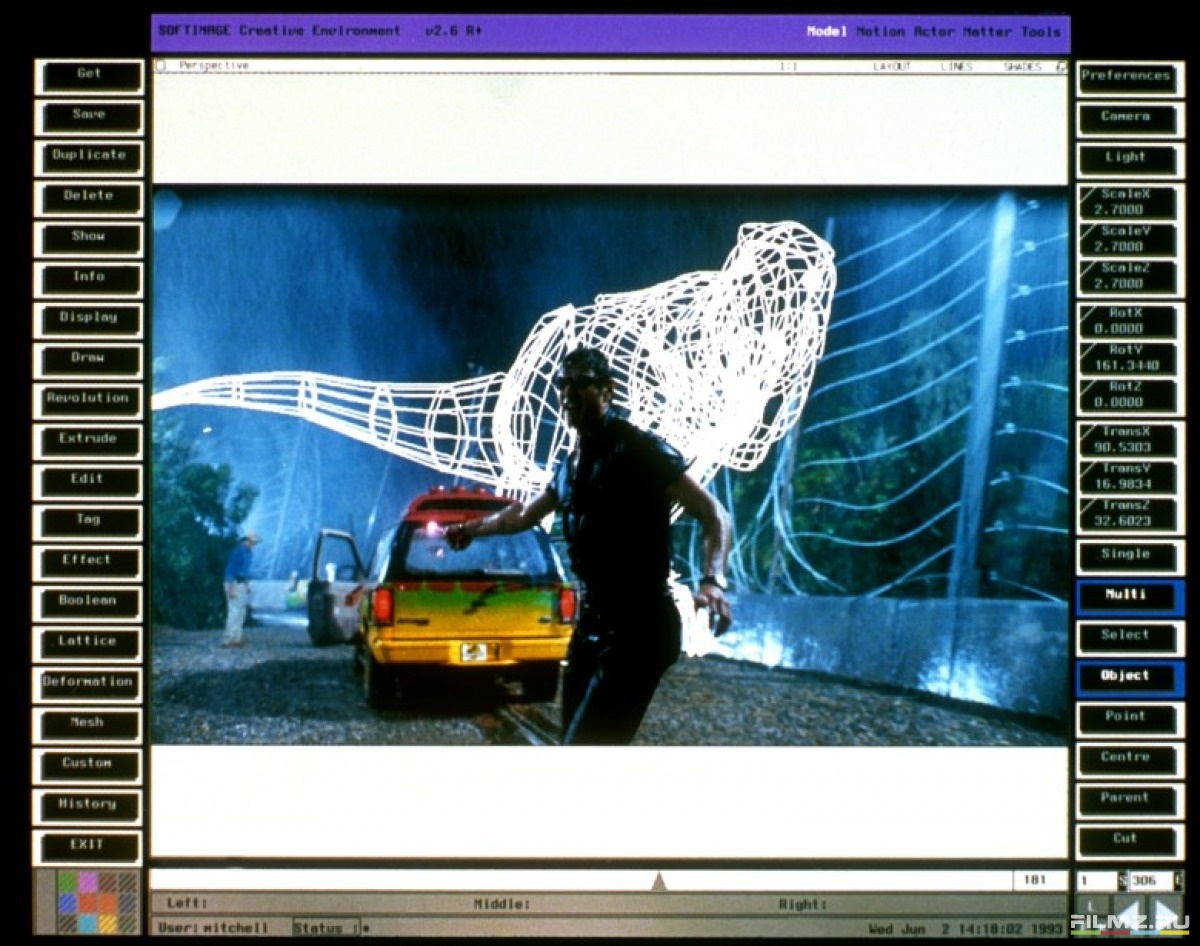This screenshot has height=946, width=1200.
Task: Select the Extrude tool
Action: tap(89, 441)
